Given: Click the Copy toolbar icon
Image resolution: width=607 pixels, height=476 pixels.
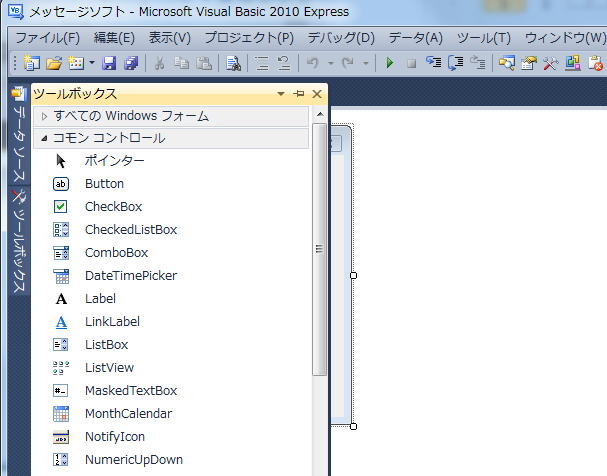Looking at the screenshot, I should [x=181, y=63].
